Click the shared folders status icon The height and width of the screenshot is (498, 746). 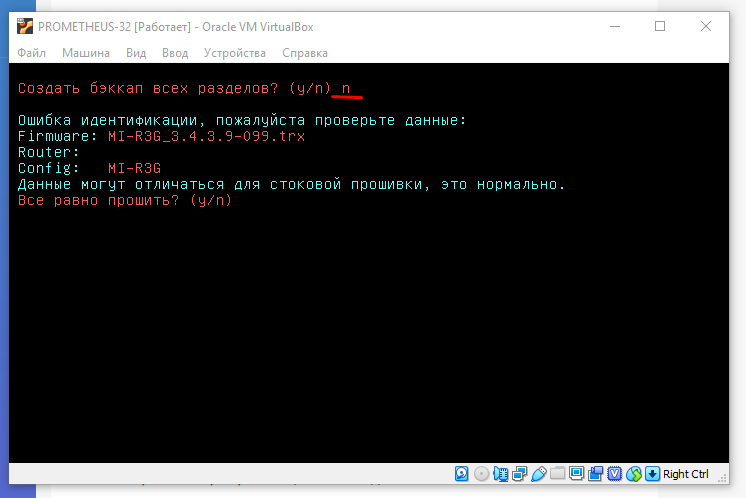pos(557,473)
